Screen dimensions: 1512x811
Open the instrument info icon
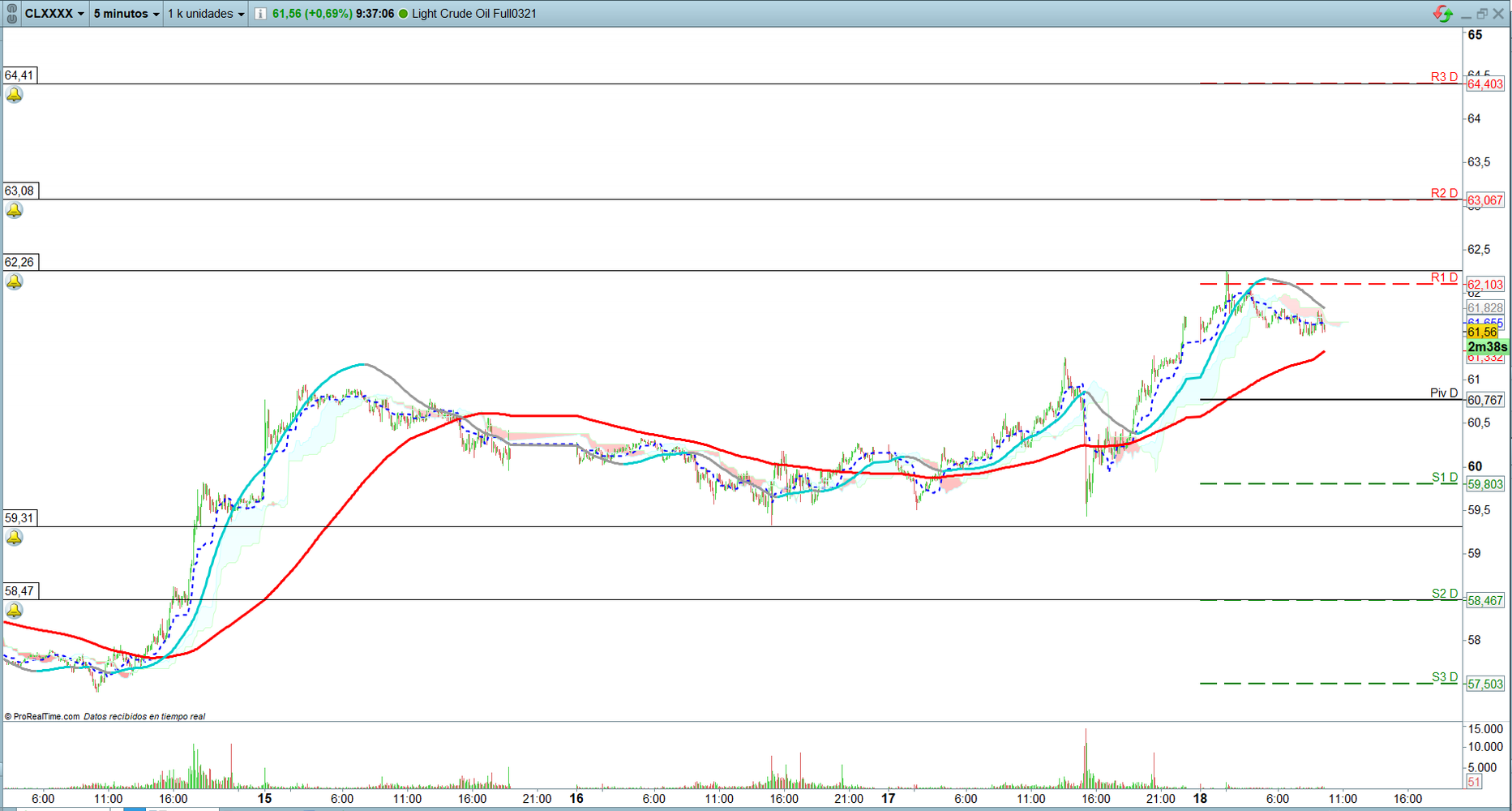tap(260, 14)
